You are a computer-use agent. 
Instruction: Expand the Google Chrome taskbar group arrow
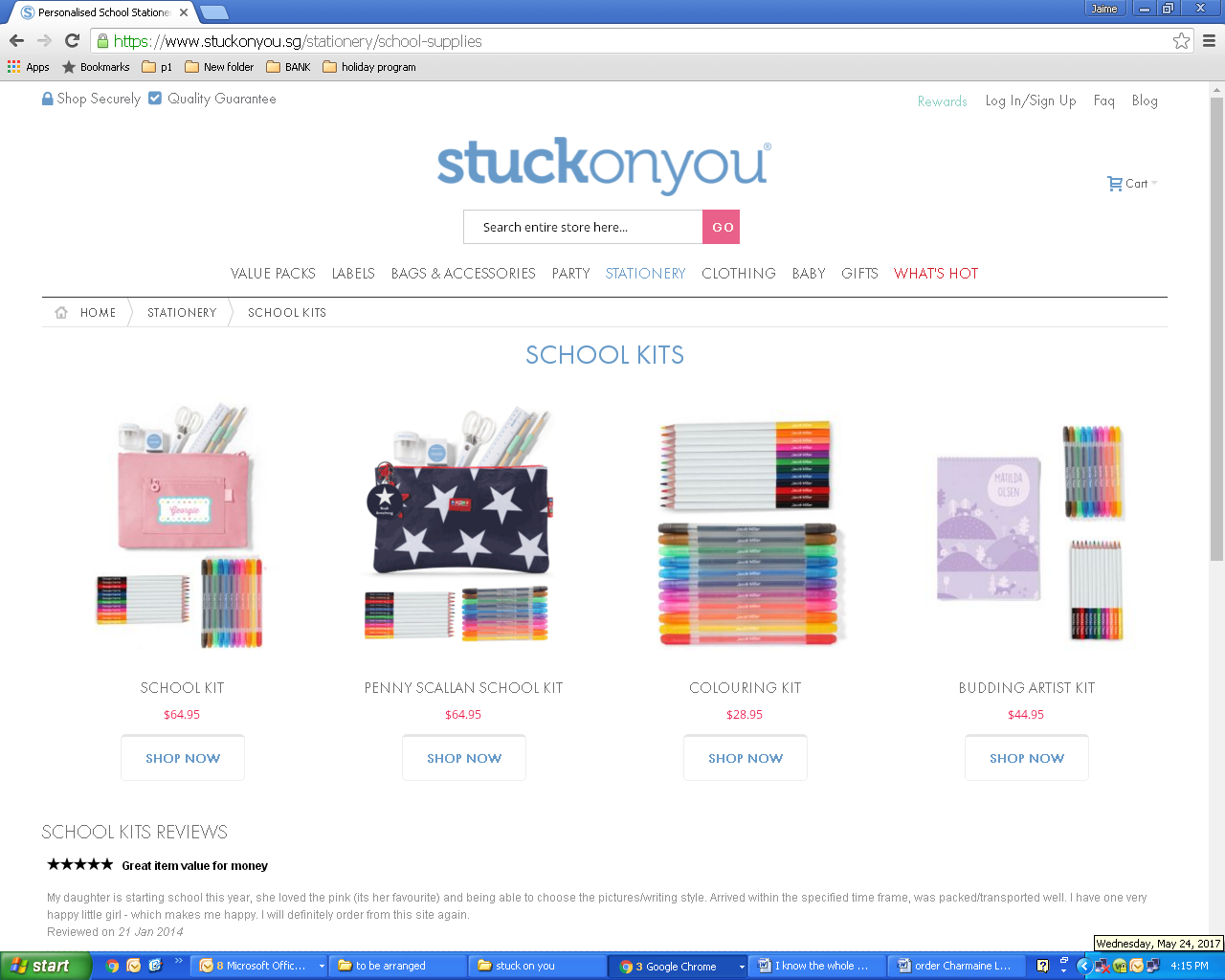(x=741, y=967)
